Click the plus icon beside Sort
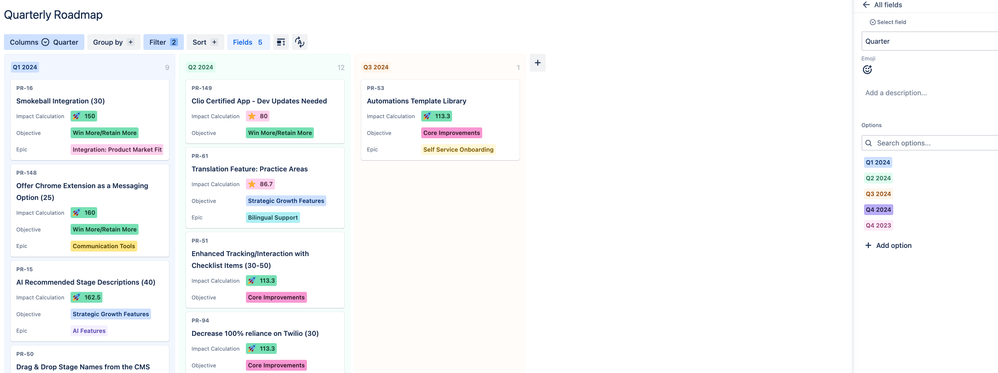Screen dimensions: 998x373 click(214, 43)
